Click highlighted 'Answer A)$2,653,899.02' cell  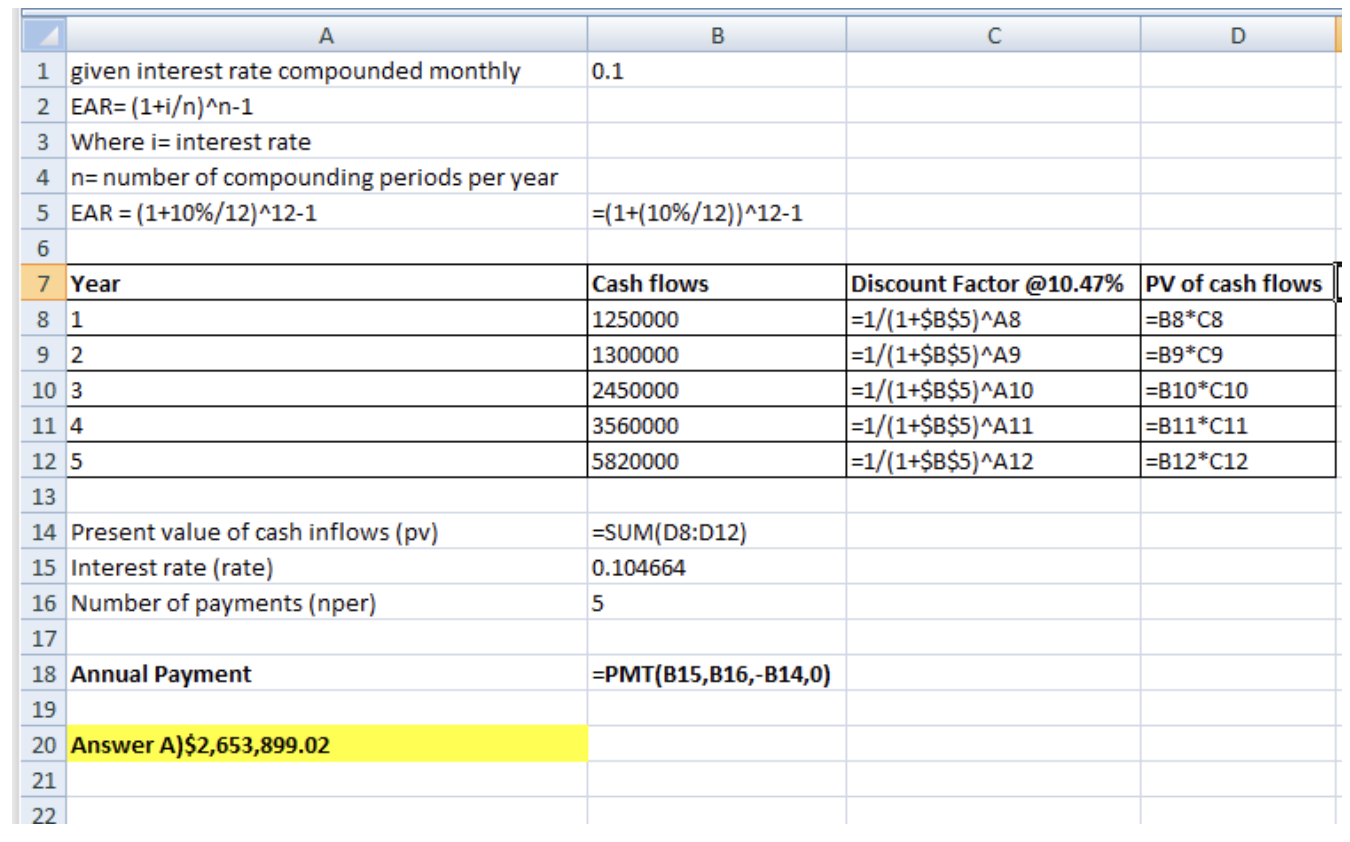[x=326, y=745]
